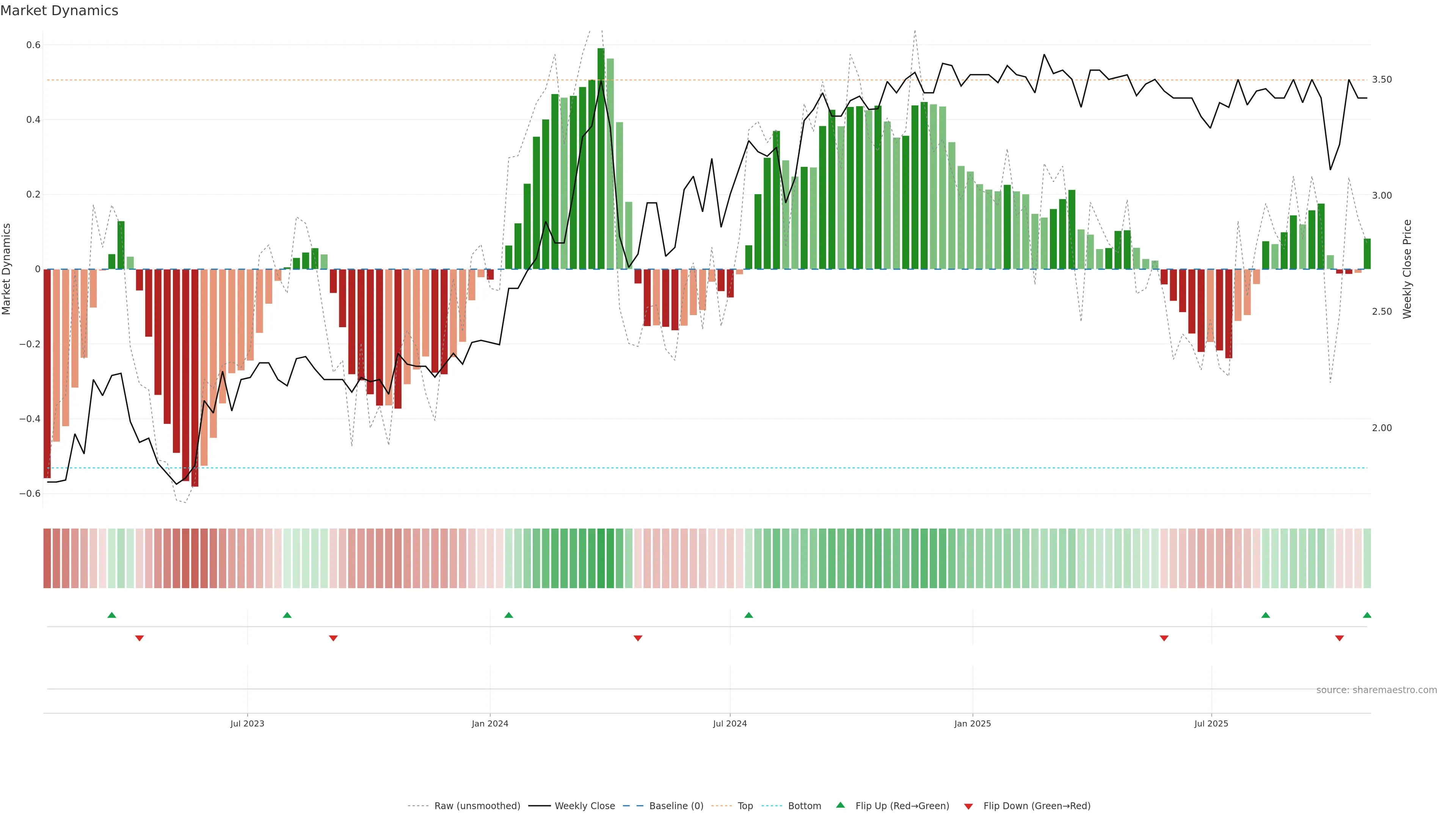
Task: Toggle the Weekly Close legend entry
Action: pos(584,806)
